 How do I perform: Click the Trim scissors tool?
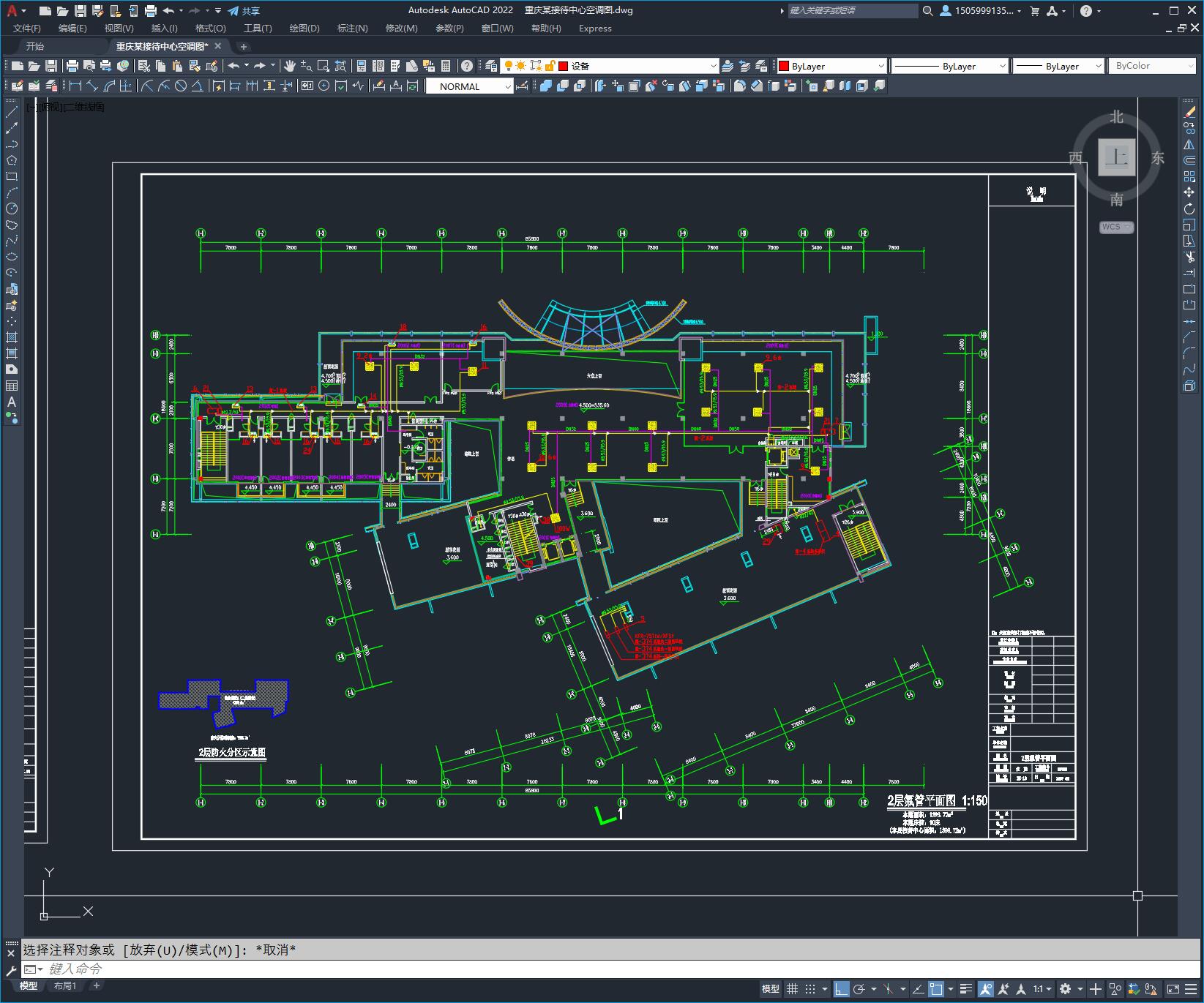[x=1189, y=257]
